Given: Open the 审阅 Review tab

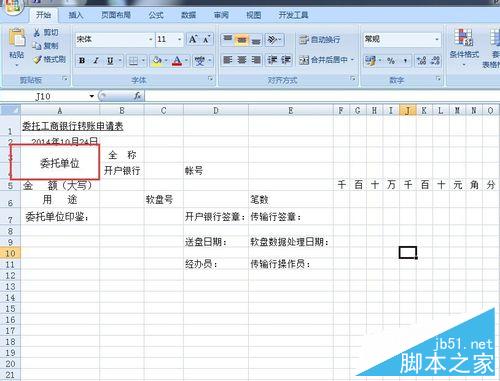Looking at the screenshot, I should coord(221,15).
